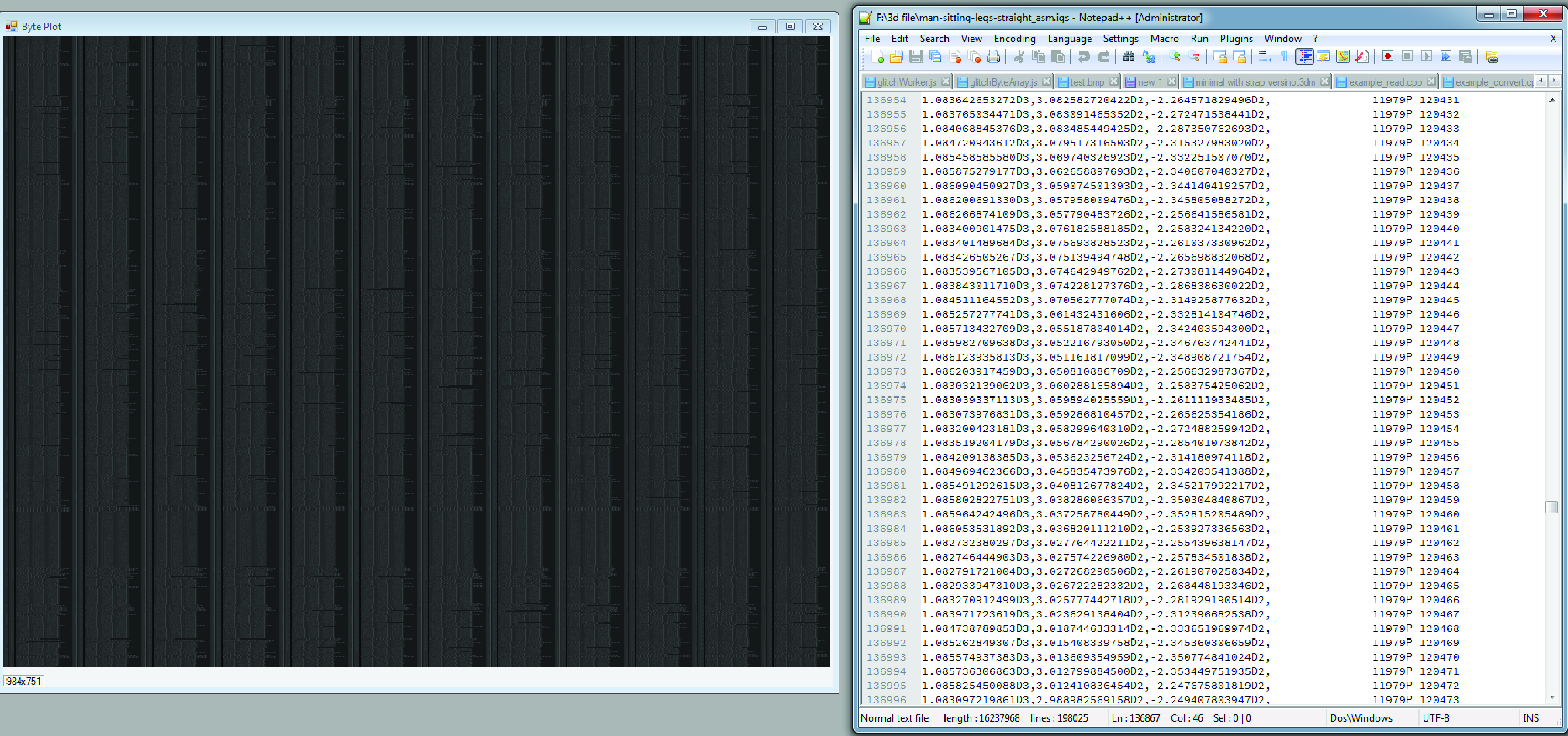The height and width of the screenshot is (736, 1568).
Task: Redo the edit via toolbar arrow
Action: tap(1103, 56)
